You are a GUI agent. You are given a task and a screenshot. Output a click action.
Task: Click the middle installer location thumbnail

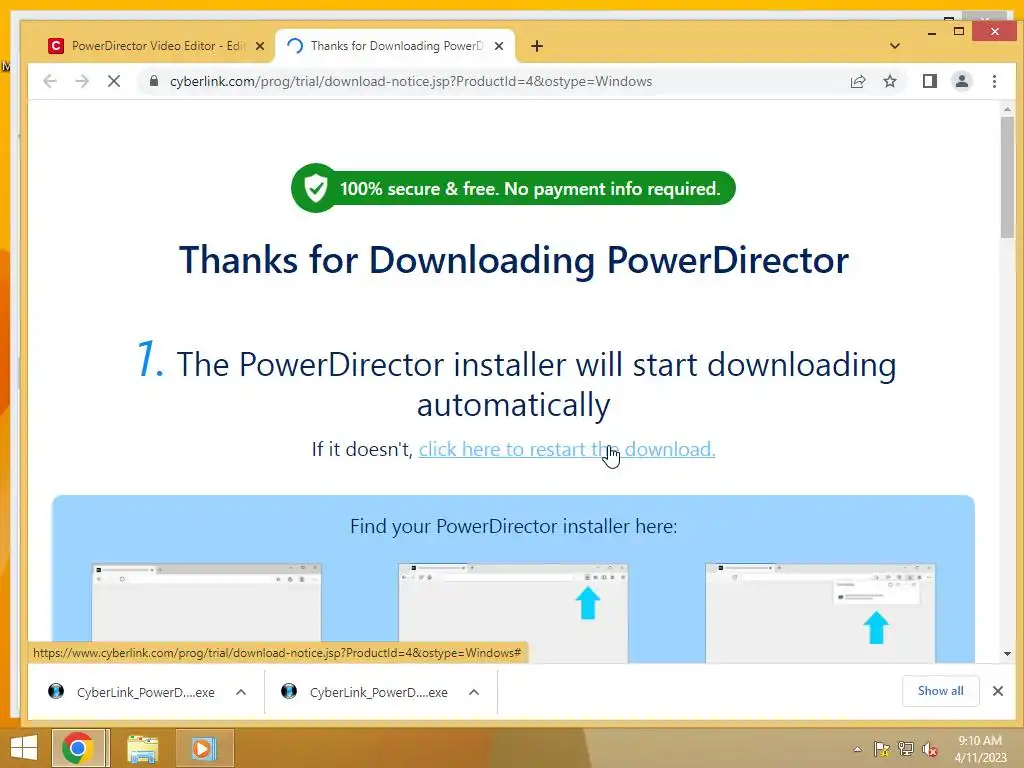coord(513,613)
